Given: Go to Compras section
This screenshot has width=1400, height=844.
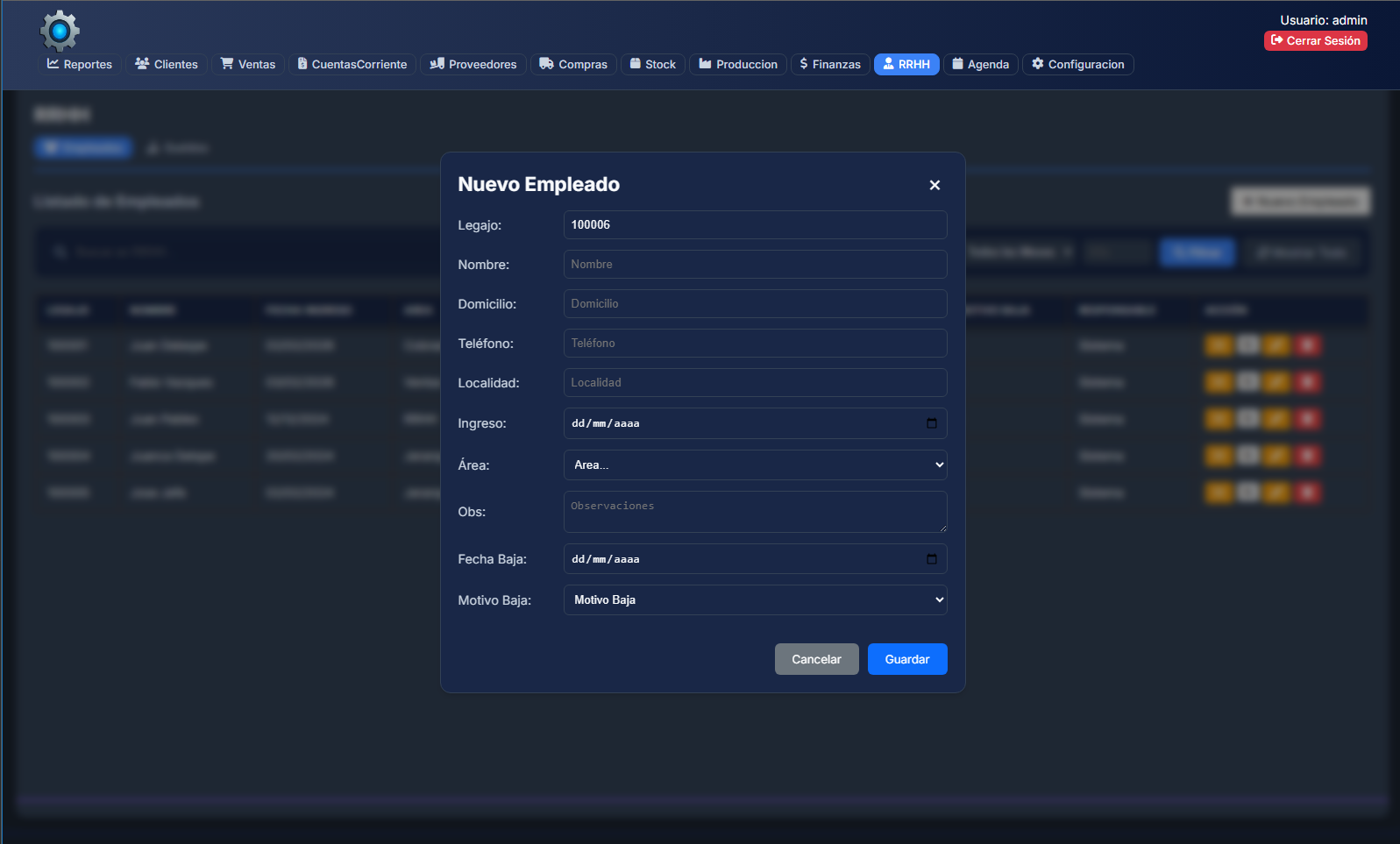Looking at the screenshot, I should [x=573, y=64].
